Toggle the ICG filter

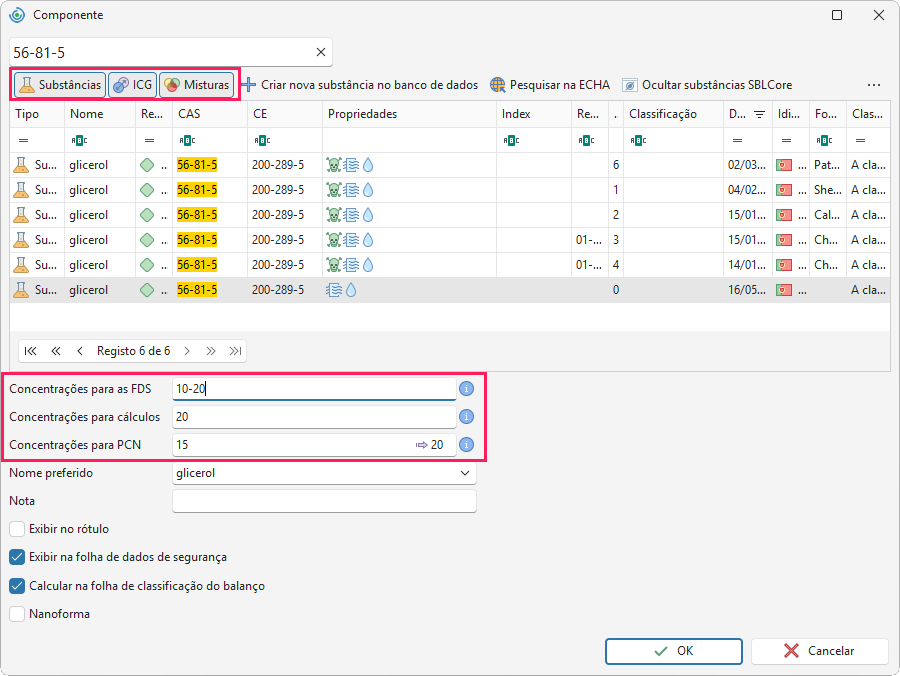pos(133,85)
